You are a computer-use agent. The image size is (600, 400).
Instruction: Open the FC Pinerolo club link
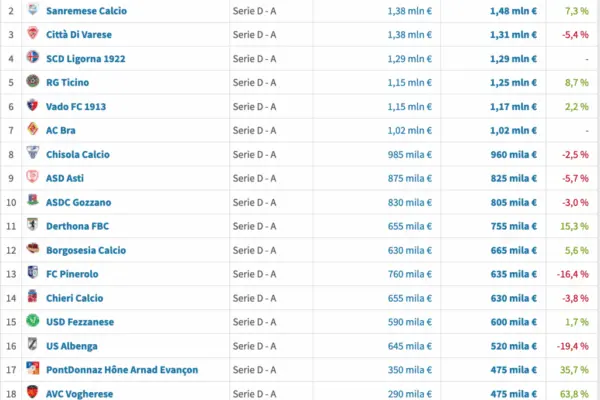click(86, 274)
